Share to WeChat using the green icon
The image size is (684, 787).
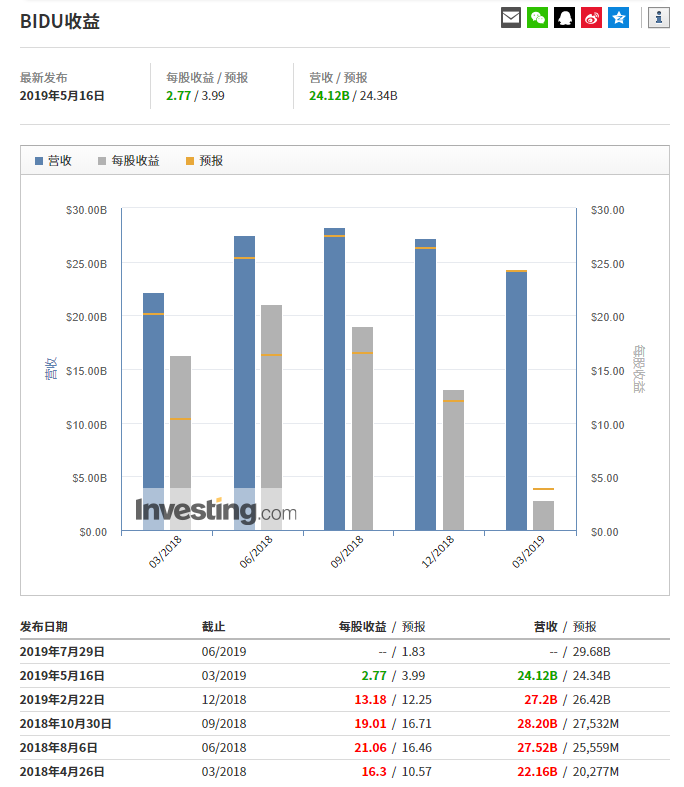click(x=538, y=18)
